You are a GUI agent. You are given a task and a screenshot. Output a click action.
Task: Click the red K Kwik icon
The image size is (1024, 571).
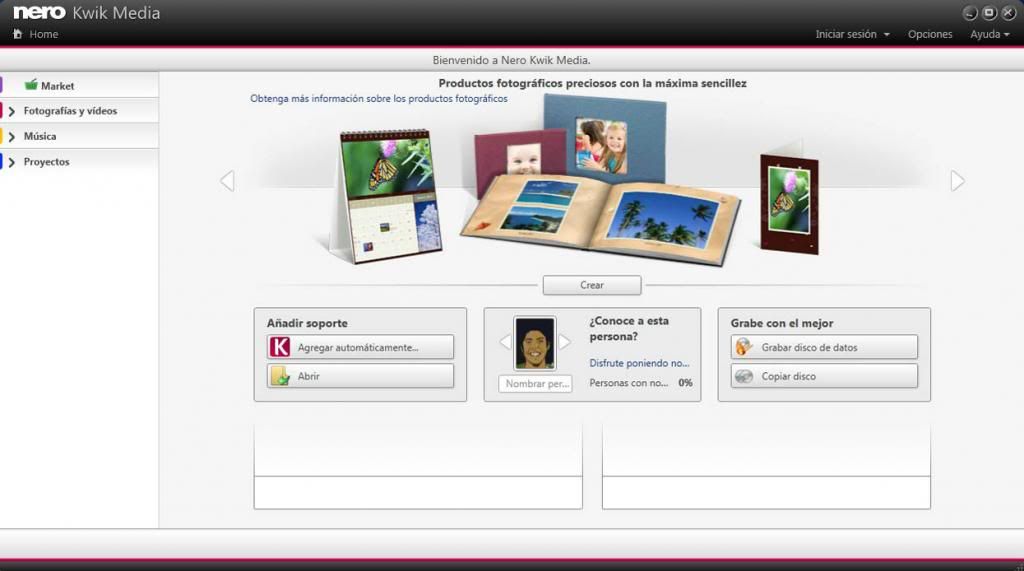pyautogui.click(x=280, y=347)
